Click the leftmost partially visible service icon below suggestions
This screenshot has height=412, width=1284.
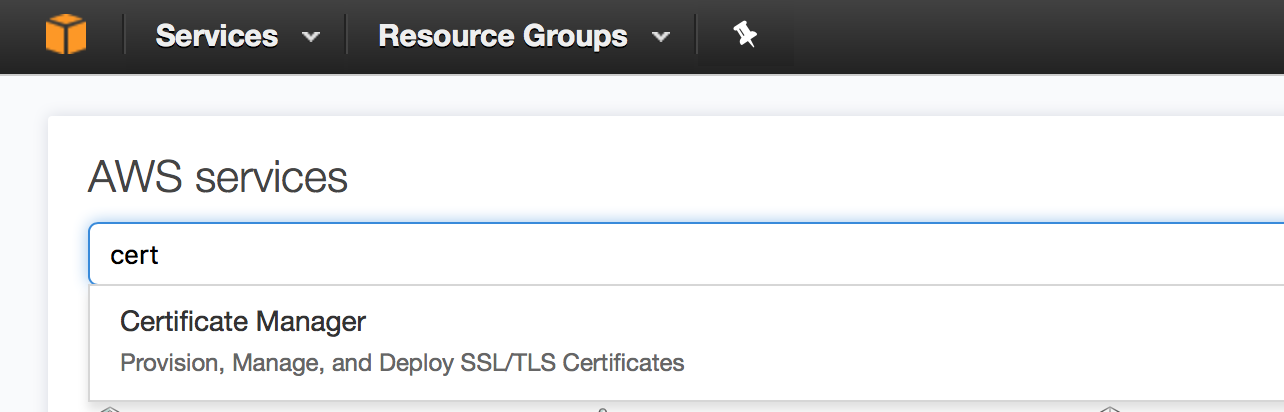click(x=110, y=408)
